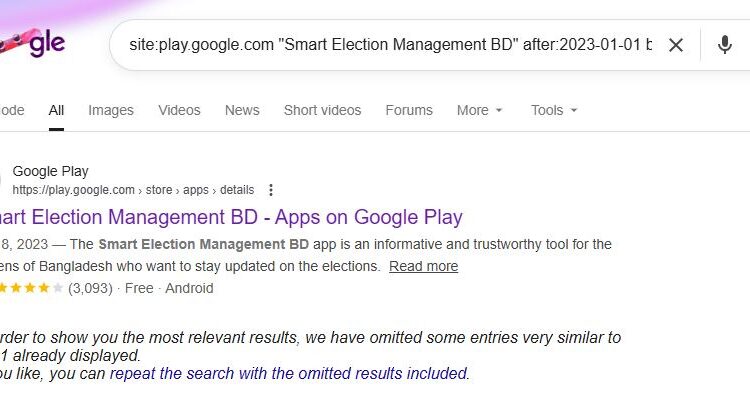Click the yellow star rating of the result
This screenshot has height=420, width=750.
point(30,288)
